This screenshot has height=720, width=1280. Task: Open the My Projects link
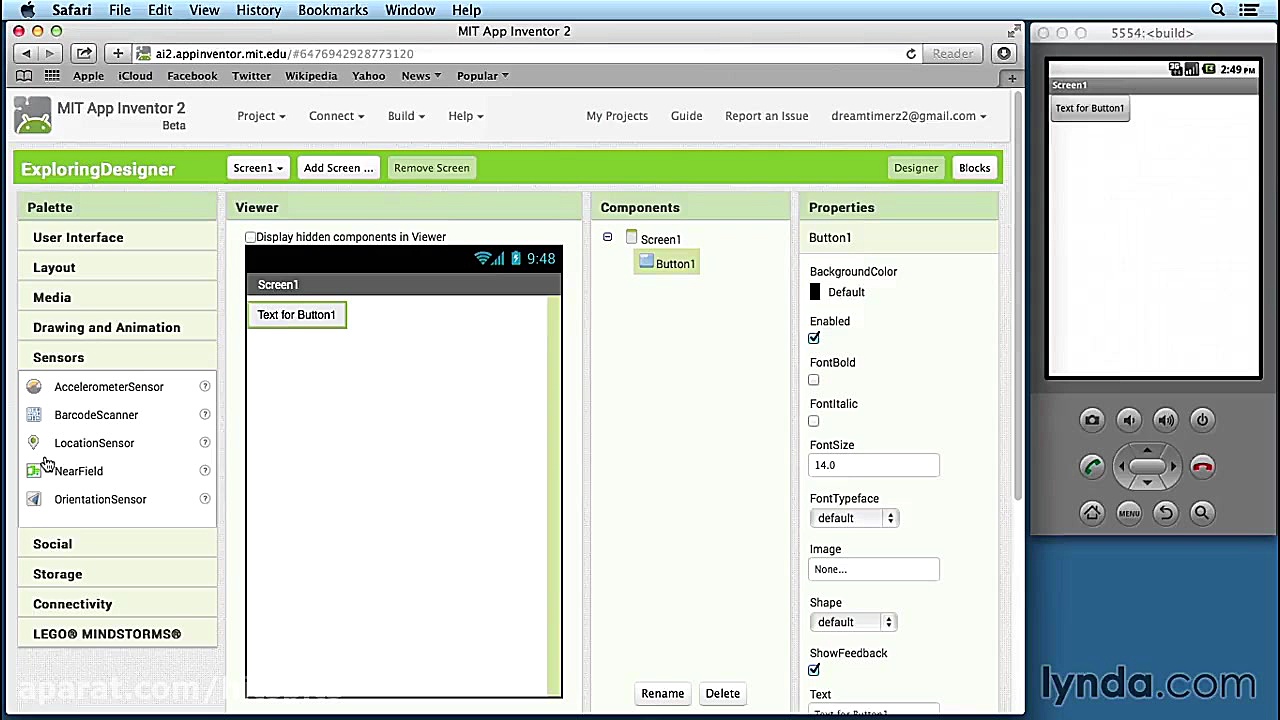pos(617,116)
